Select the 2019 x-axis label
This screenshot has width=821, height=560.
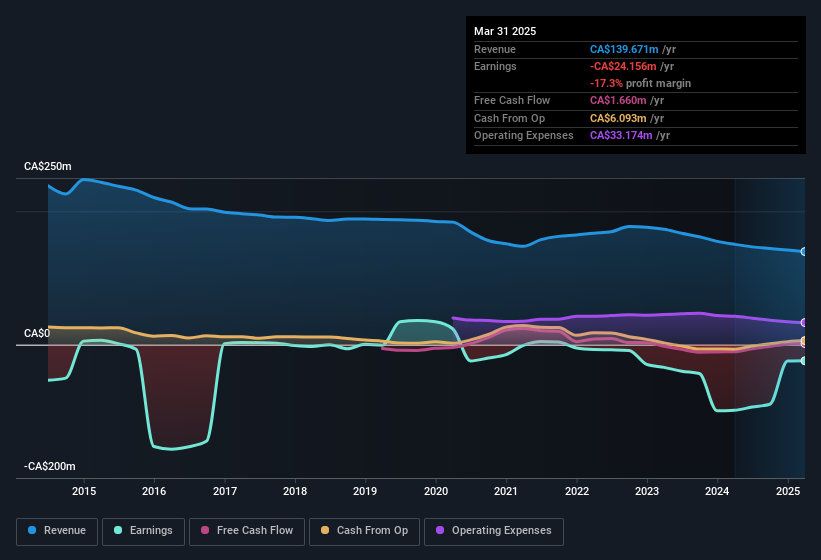(365, 491)
